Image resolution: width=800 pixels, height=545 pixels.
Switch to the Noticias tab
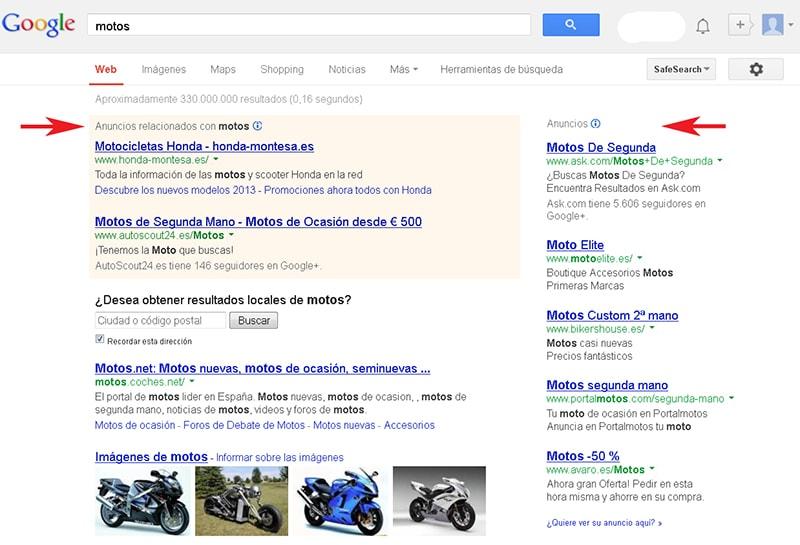point(347,69)
